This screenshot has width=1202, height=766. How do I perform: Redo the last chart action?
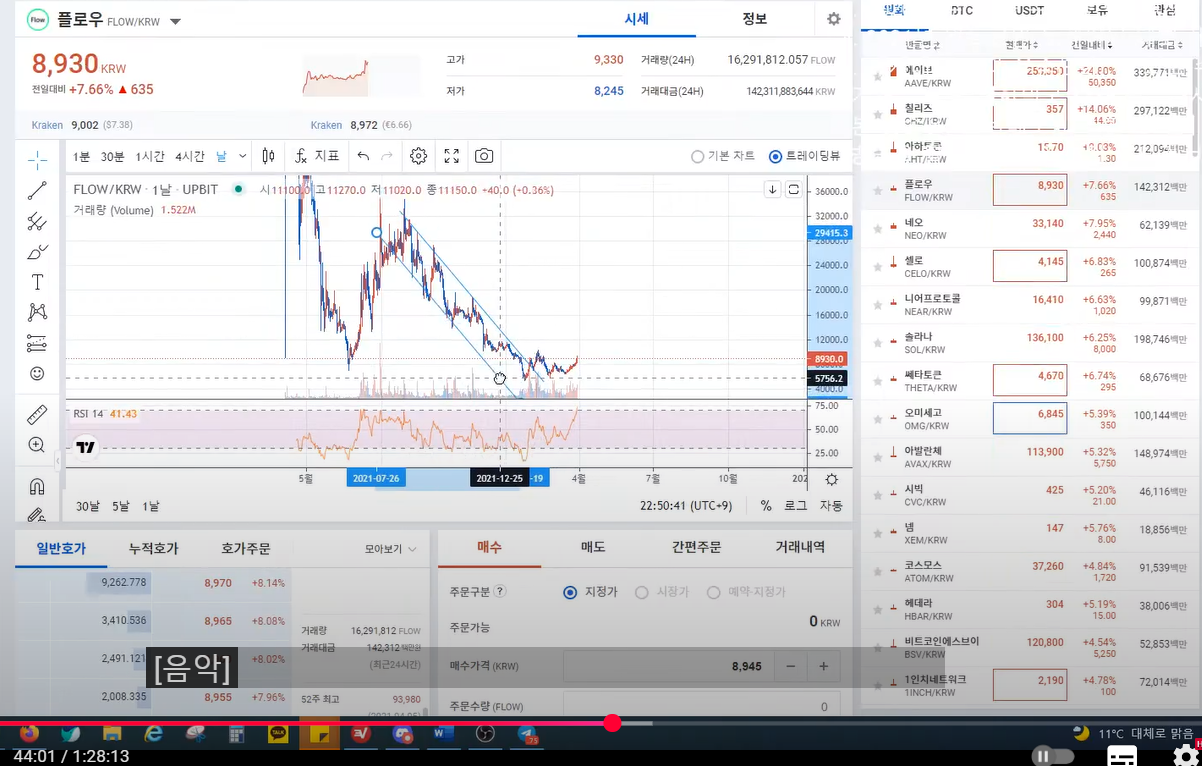[387, 156]
